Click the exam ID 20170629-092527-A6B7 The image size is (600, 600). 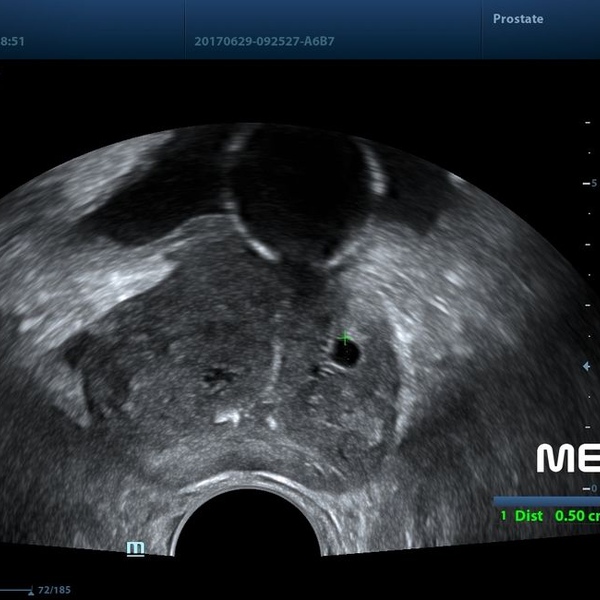264,41
